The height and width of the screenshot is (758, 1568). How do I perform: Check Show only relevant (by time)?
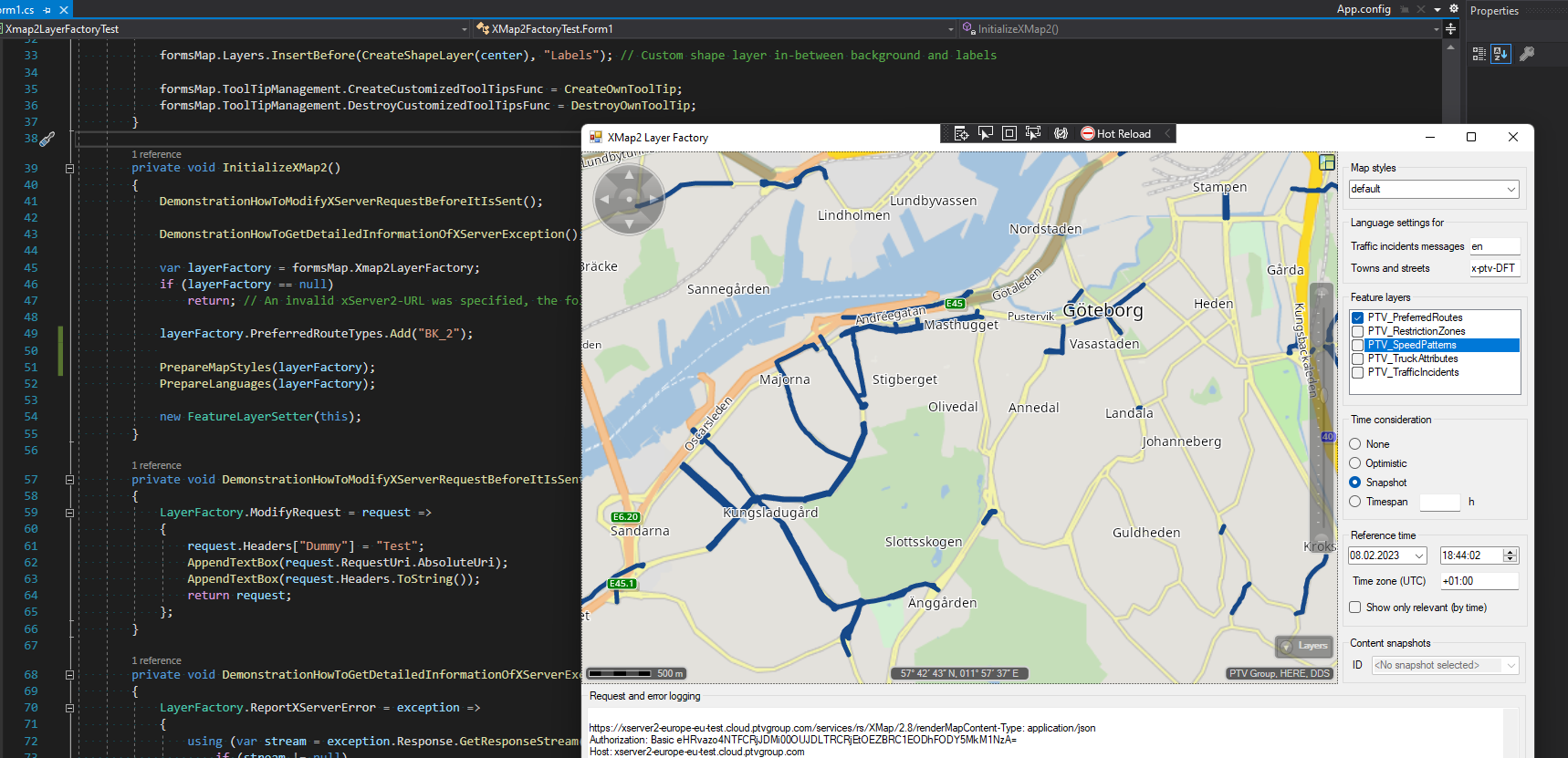pos(1355,607)
